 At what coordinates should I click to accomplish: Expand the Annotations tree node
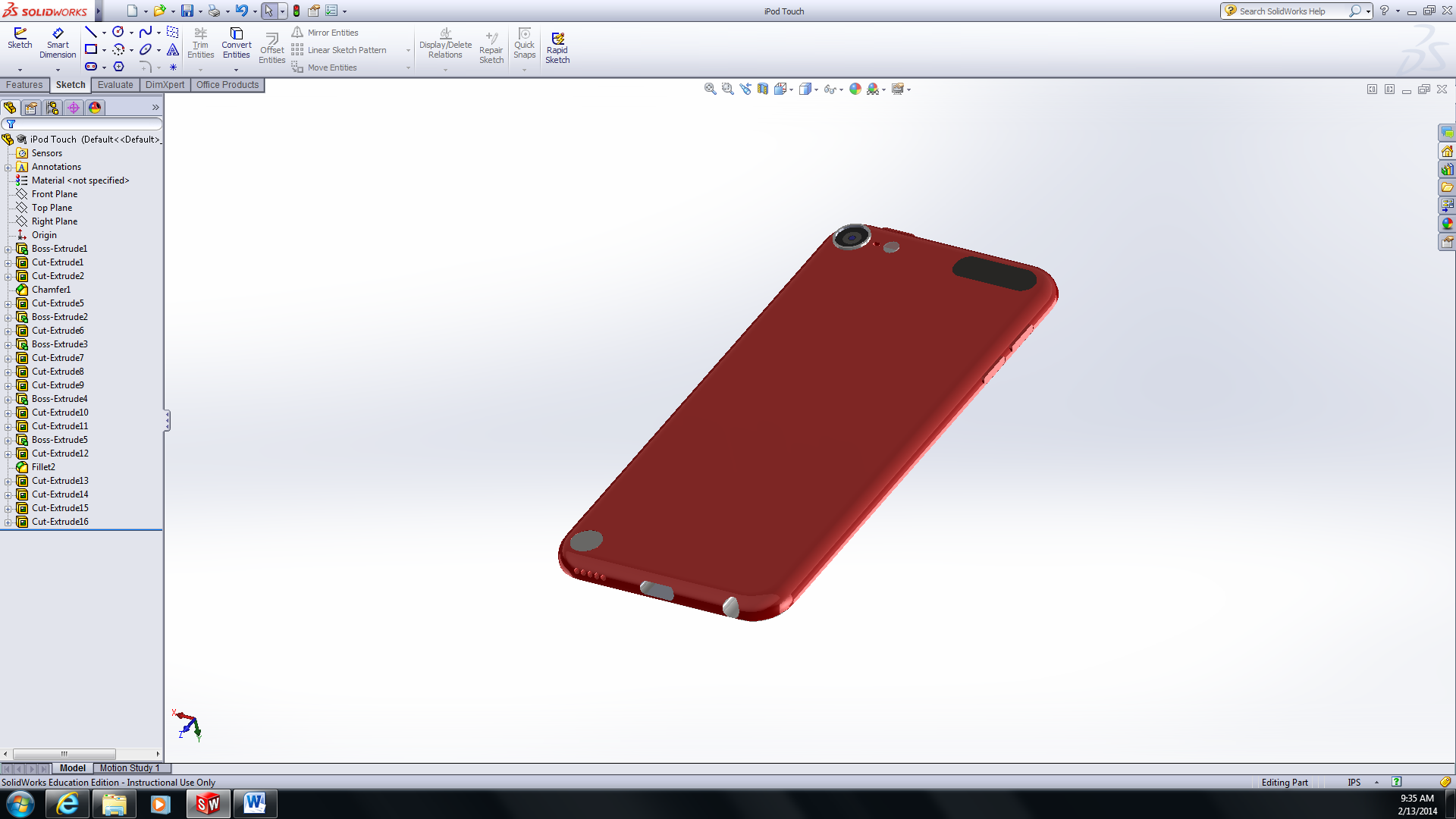point(8,167)
